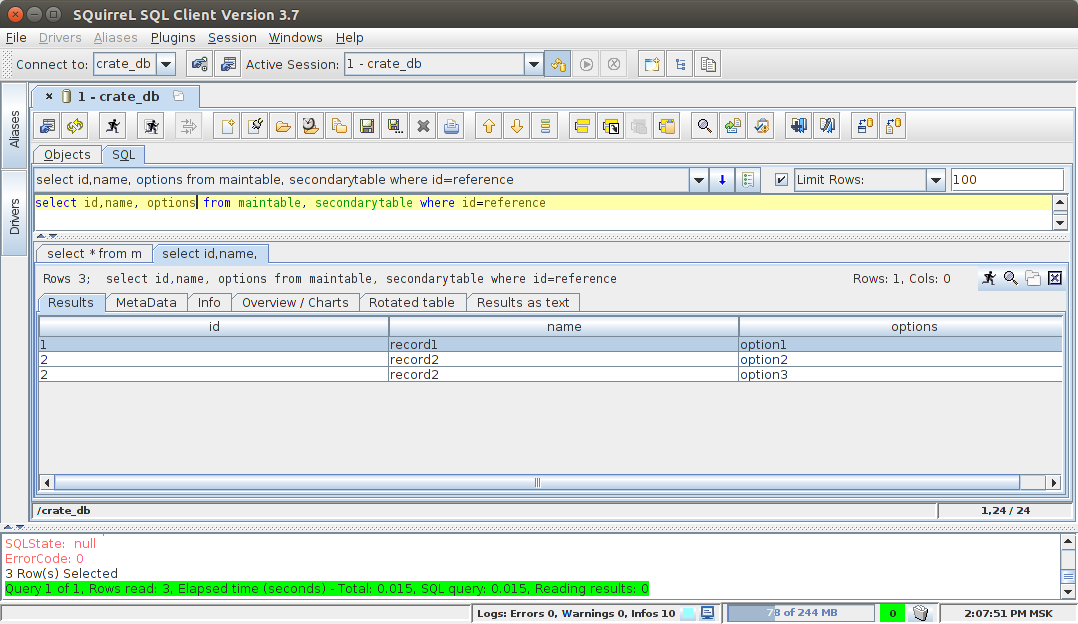This screenshot has height=624, width=1078.
Task: Click the memory usage bar
Action: [x=800, y=612]
